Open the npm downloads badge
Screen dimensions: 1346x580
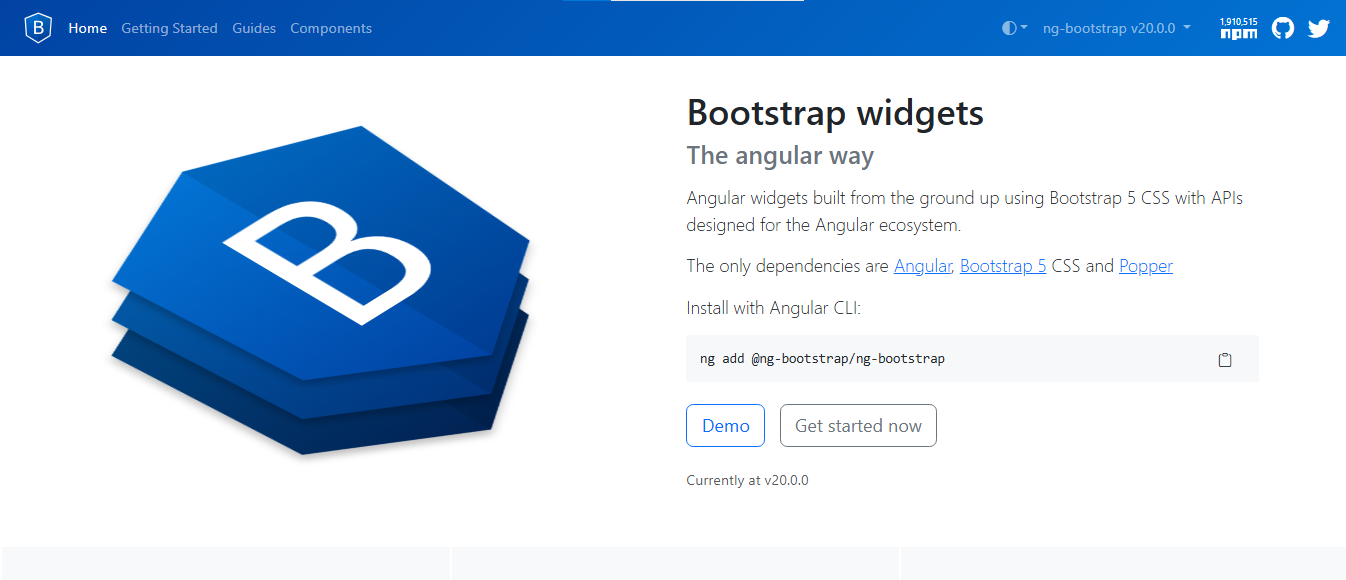1239,28
